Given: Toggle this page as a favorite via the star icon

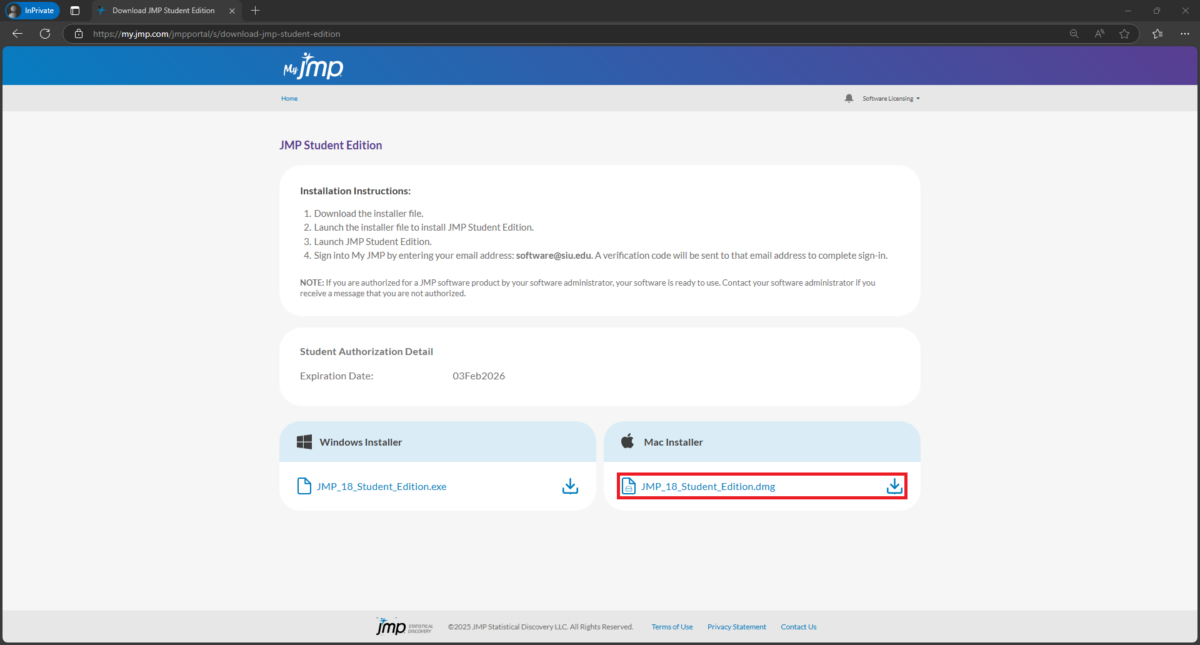Looking at the screenshot, I should coord(1124,33).
